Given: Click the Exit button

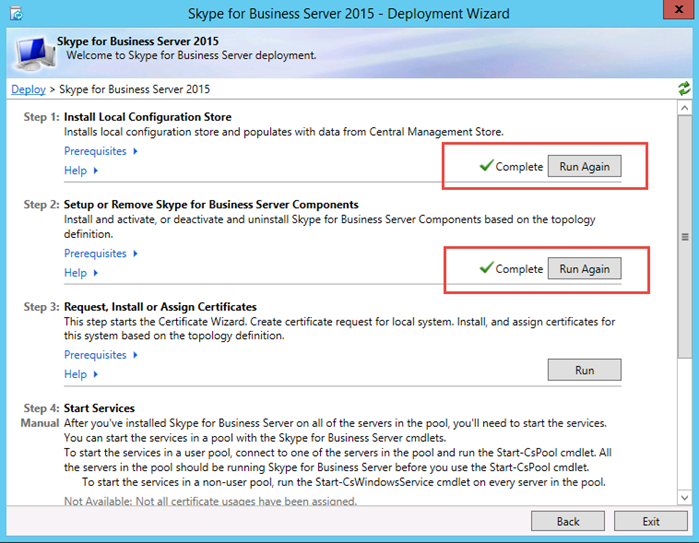Looking at the screenshot, I should [651, 521].
